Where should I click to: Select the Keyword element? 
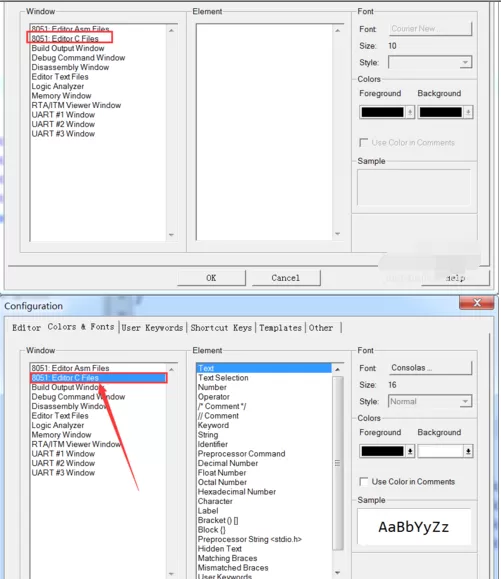click(213, 425)
